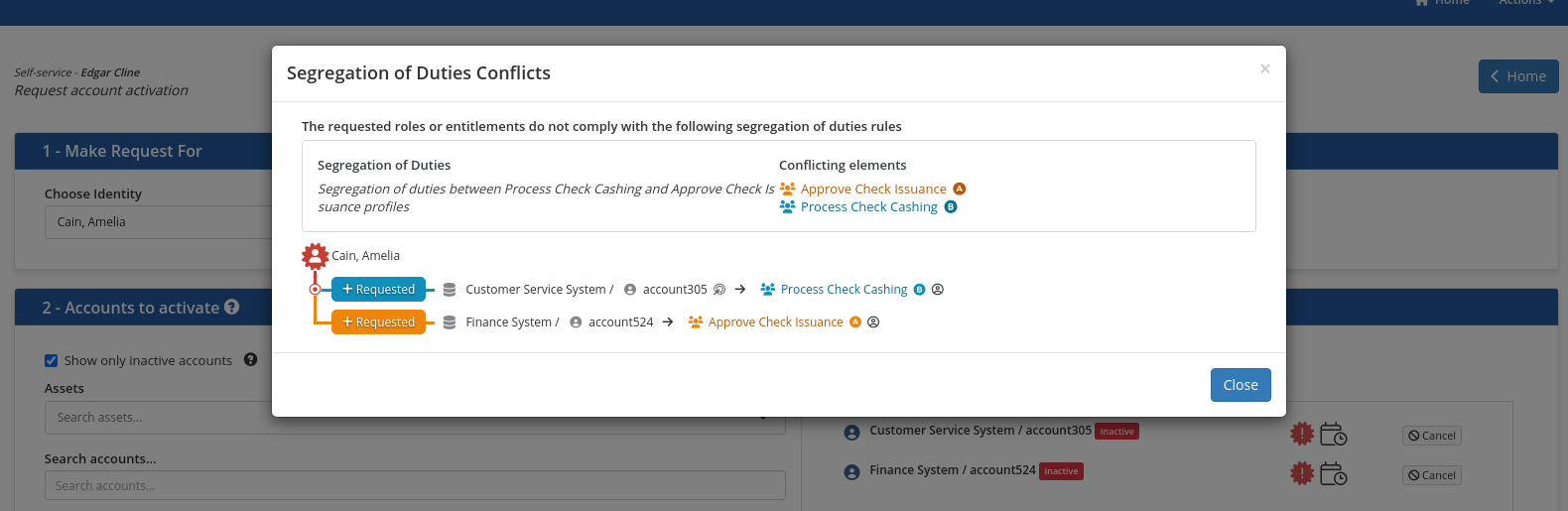Viewport: 1568px width, 511px height.
Task: Click the orange Requested badge for account524
Action: tap(378, 321)
